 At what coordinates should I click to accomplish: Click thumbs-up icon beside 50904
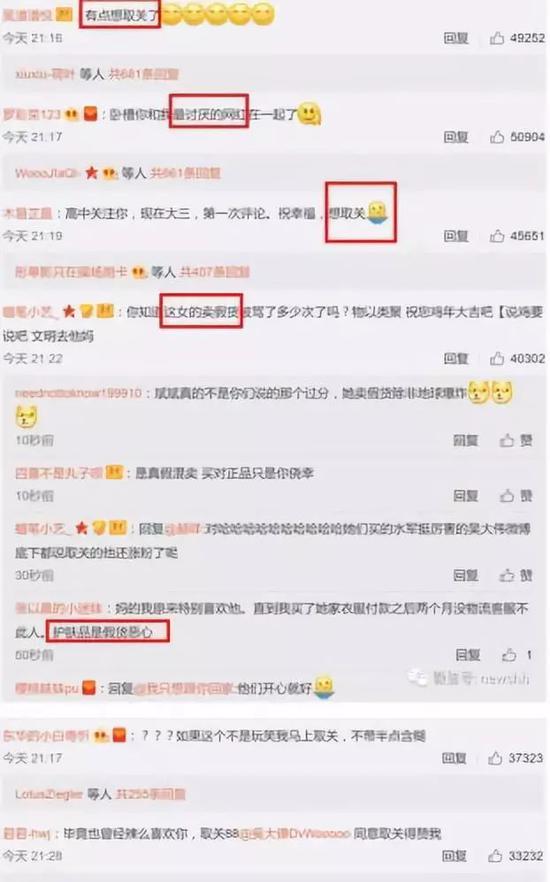click(497, 137)
